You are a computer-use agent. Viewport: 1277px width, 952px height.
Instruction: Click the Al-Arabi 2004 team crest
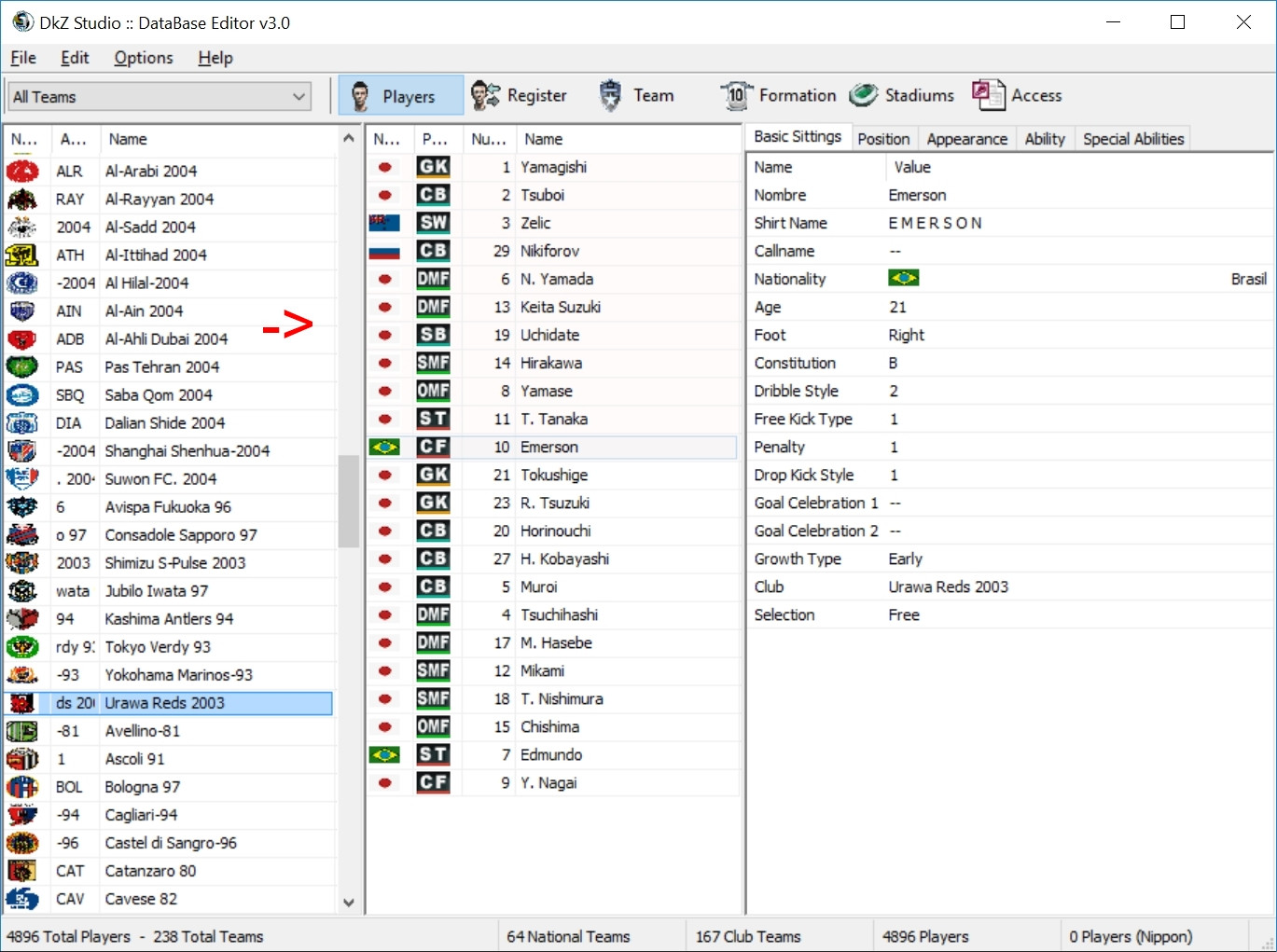22,172
